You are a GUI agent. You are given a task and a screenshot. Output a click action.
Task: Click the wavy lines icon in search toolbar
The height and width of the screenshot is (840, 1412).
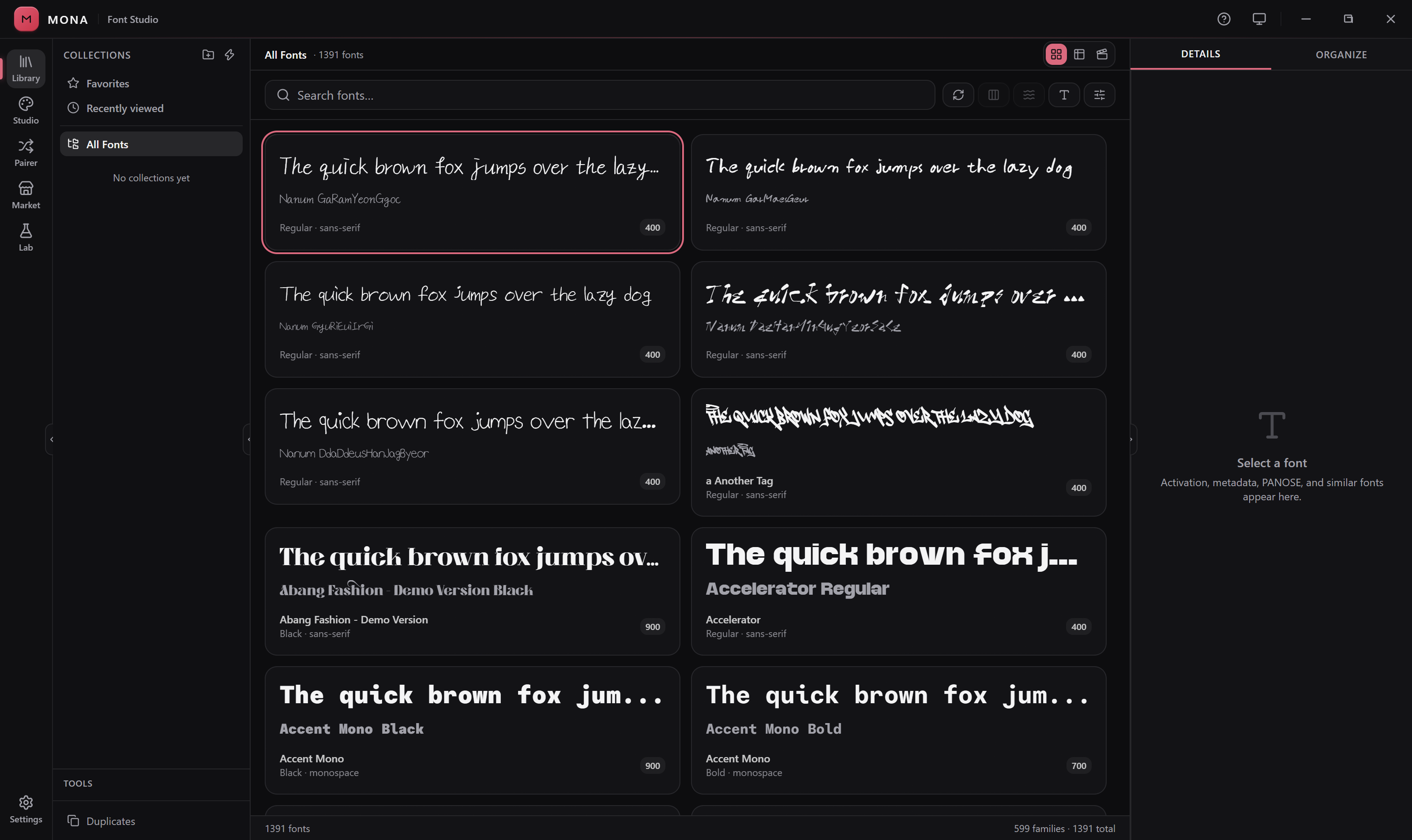[1029, 94]
